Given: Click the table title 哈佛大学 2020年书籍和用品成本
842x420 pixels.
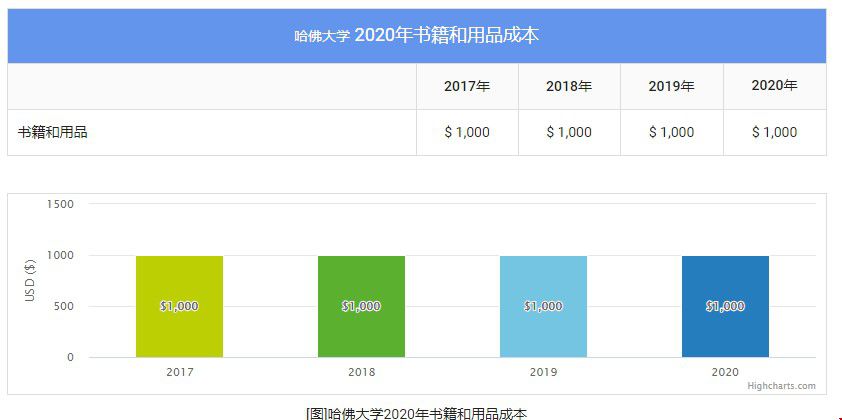Looking at the screenshot, I should pyautogui.click(x=417, y=35).
